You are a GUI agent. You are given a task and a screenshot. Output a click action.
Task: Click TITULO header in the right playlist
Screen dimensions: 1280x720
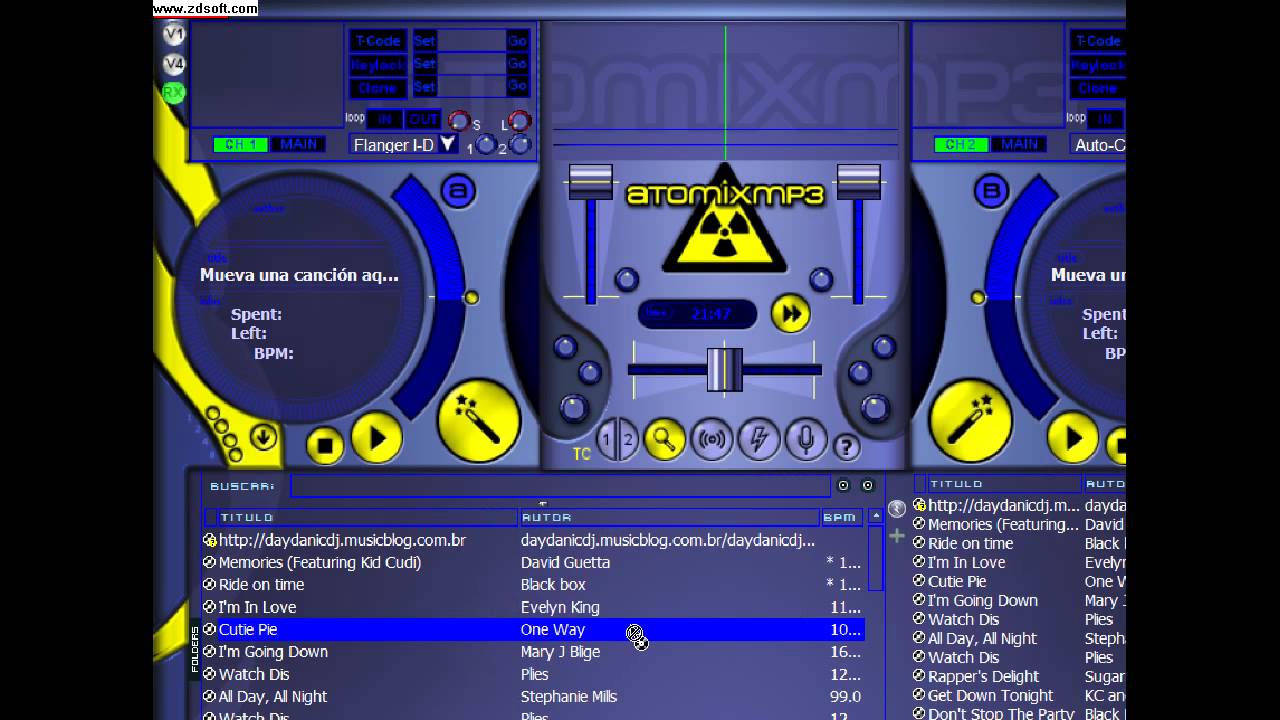click(x=1004, y=484)
